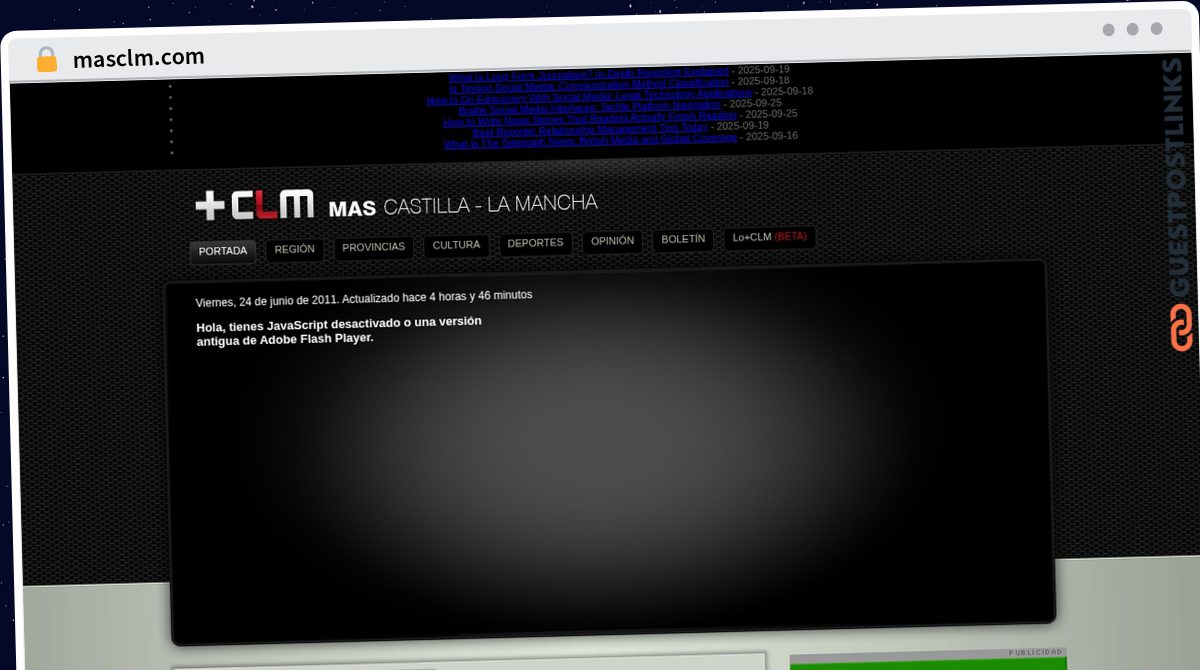Open the REGIÓN menu item
The height and width of the screenshot is (670, 1200).
295,249
